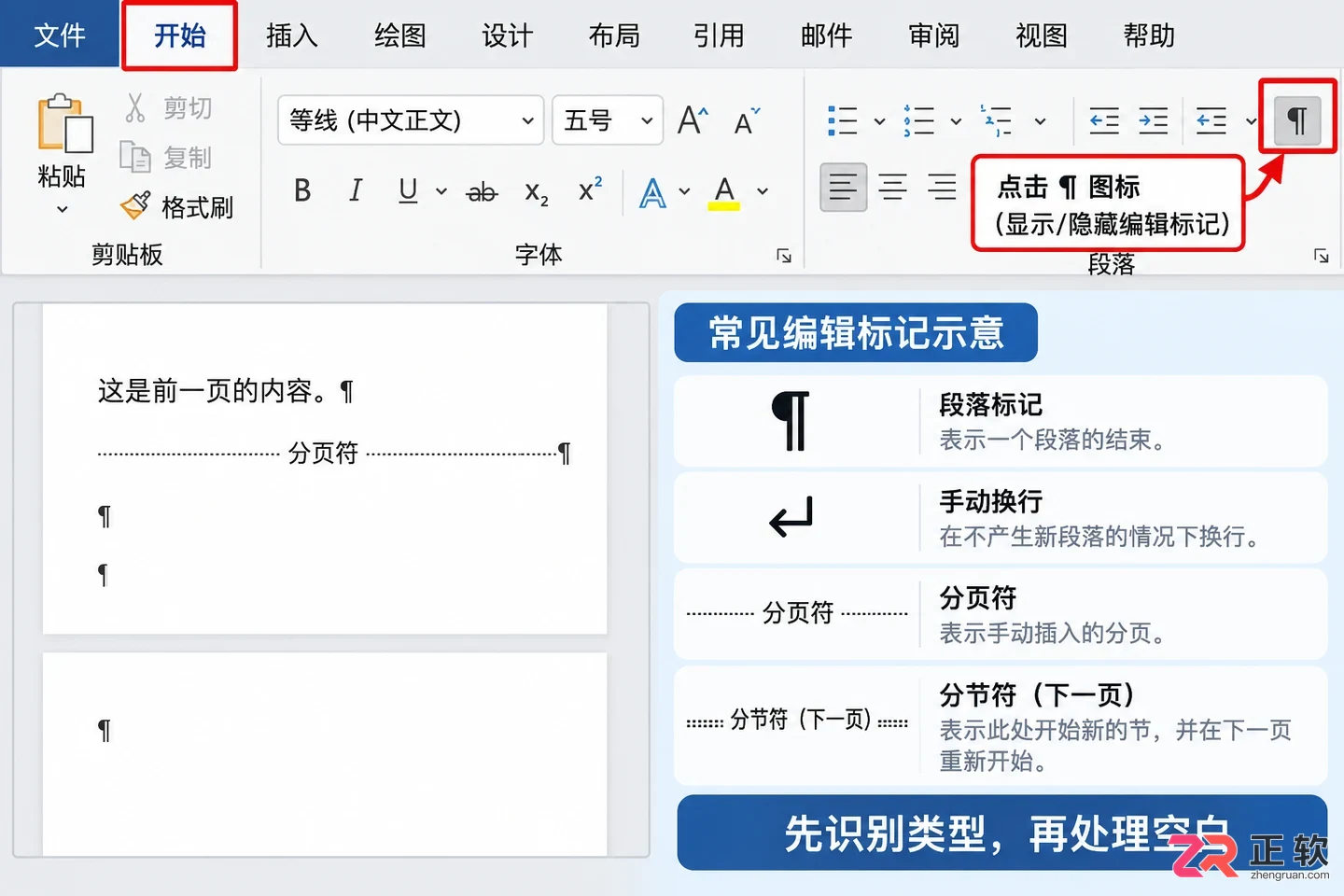Click text 这是前一页的内容。
The image size is (1344, 896).
[x=213, y=391]
